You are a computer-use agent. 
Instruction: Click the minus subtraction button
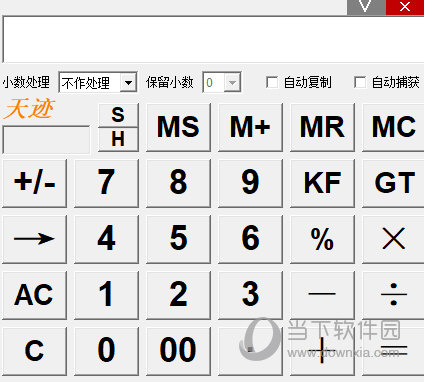click(322, 295)
